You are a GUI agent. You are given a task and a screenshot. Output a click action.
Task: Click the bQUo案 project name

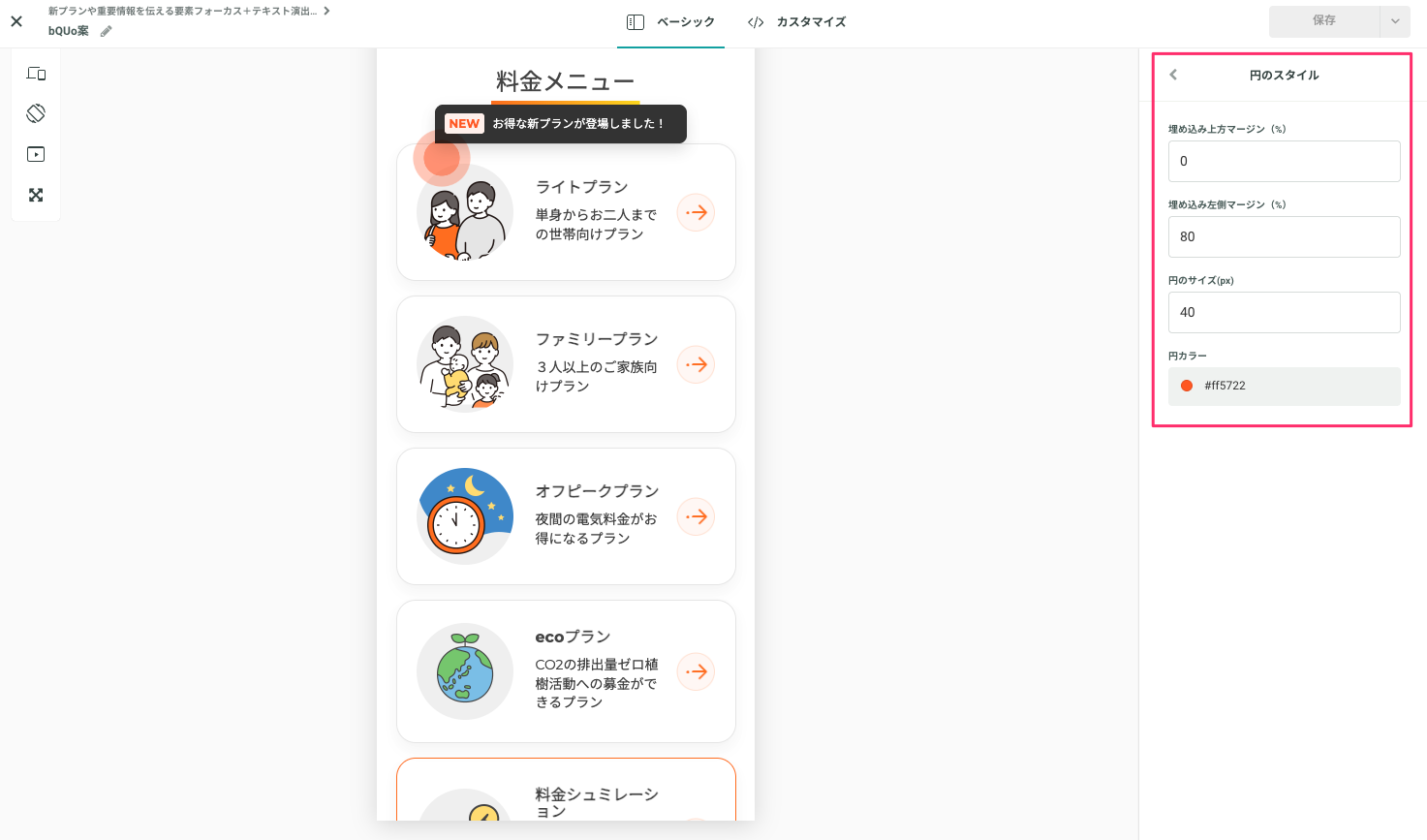(x=69, y=31)
